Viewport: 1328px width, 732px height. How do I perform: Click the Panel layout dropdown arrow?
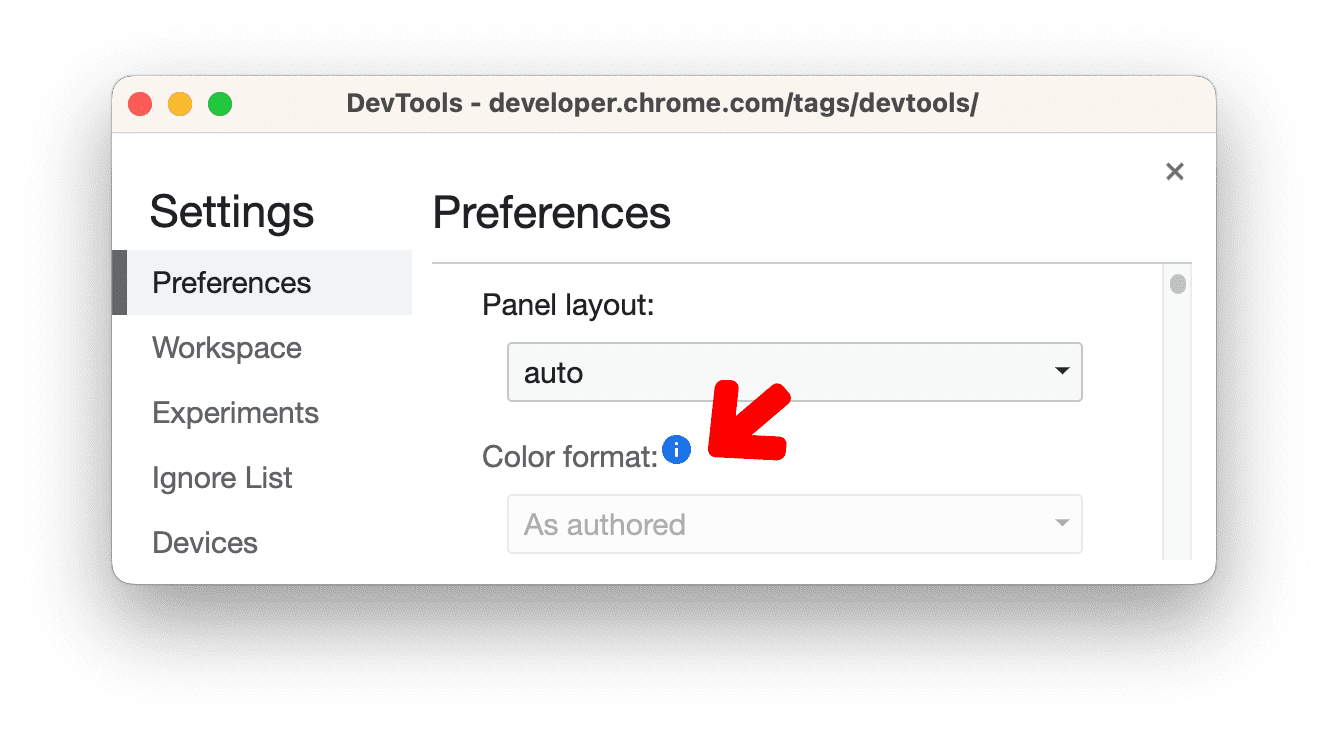pyautogui.click(x=1062, y=371)
